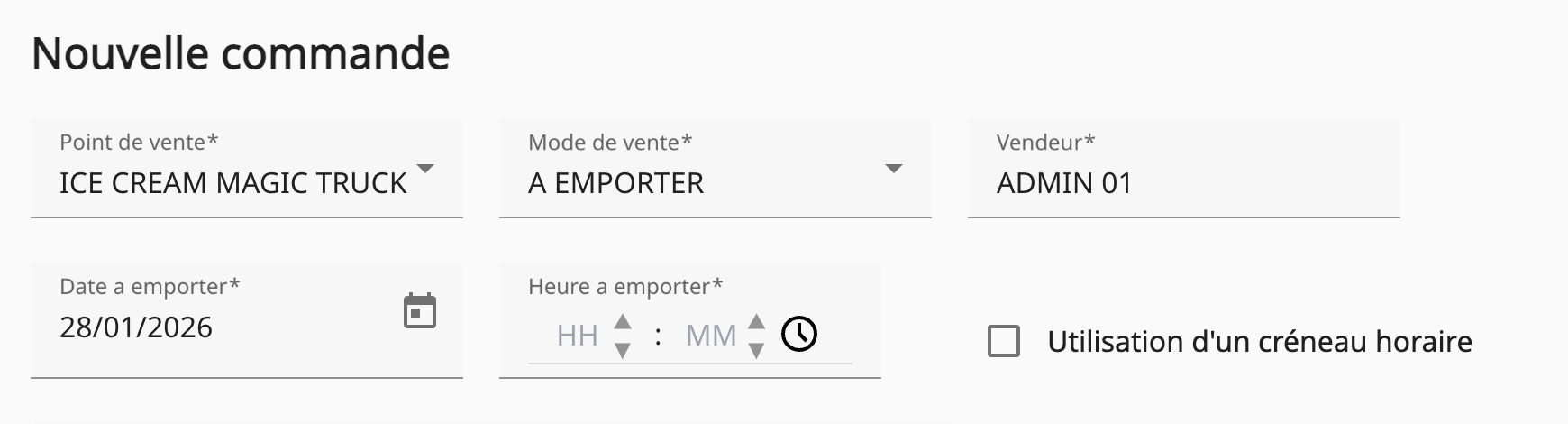
Task: Enable the créneau horaire checkbox
Action: 1004,342
